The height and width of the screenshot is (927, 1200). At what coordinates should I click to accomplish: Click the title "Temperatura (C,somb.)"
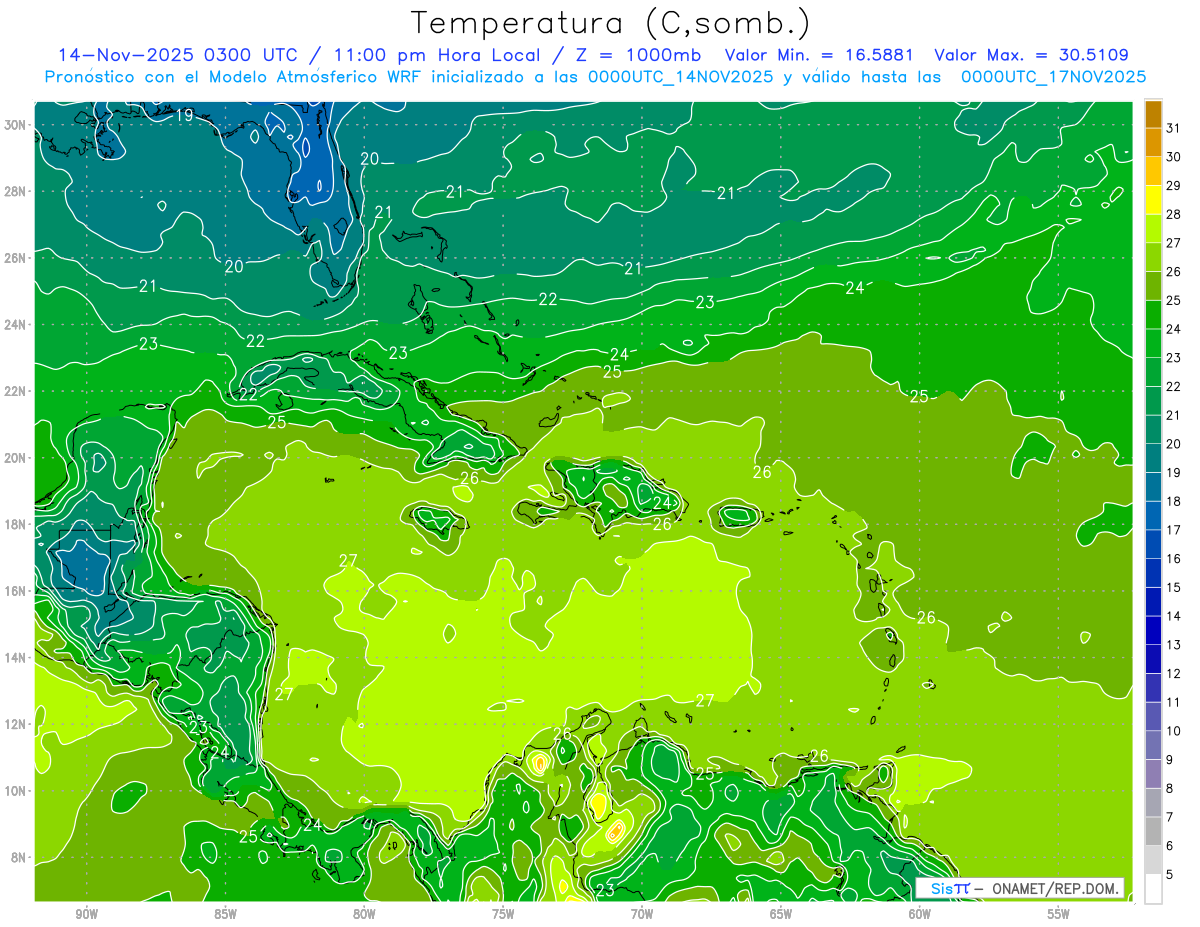[x=610, y=23]
